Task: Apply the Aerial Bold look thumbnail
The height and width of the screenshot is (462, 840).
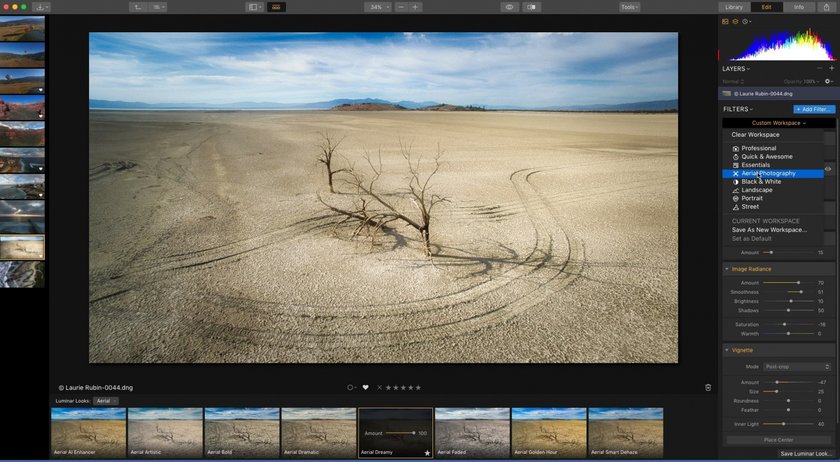Action: (x=242, y=433)
